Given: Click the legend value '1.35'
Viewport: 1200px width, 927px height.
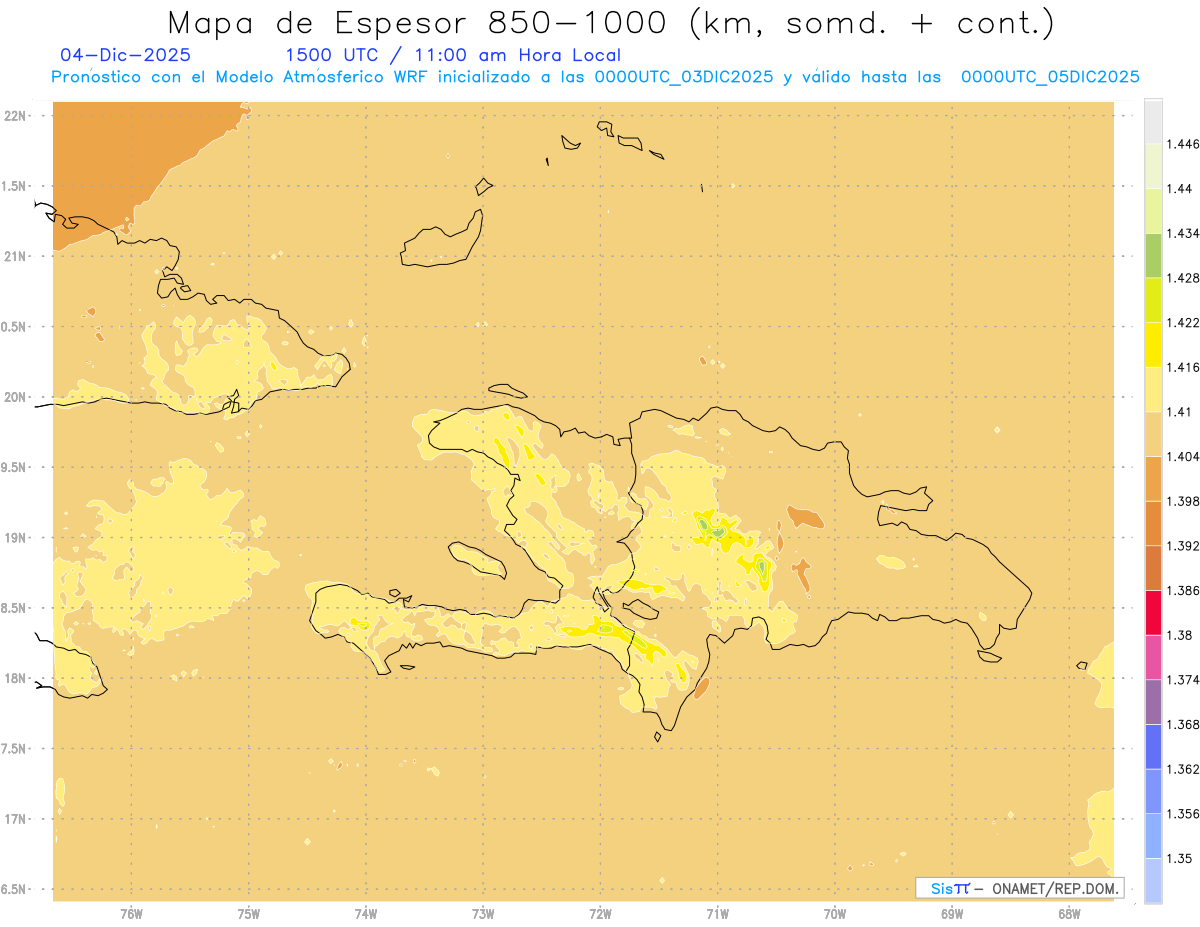Looking at the screenshot, I should tap(1180, 858).
